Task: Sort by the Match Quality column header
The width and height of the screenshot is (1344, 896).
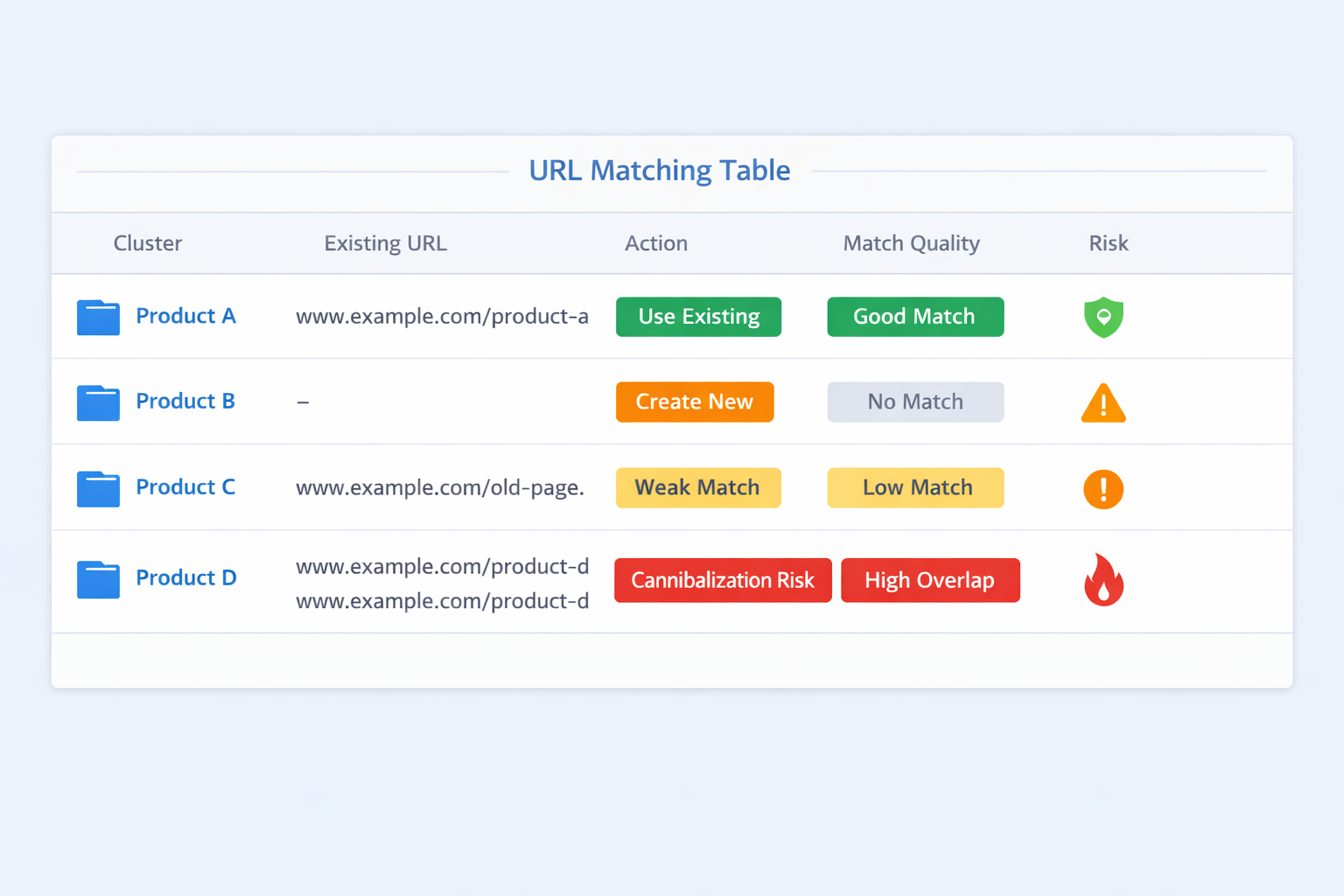Action: (911, 243)
